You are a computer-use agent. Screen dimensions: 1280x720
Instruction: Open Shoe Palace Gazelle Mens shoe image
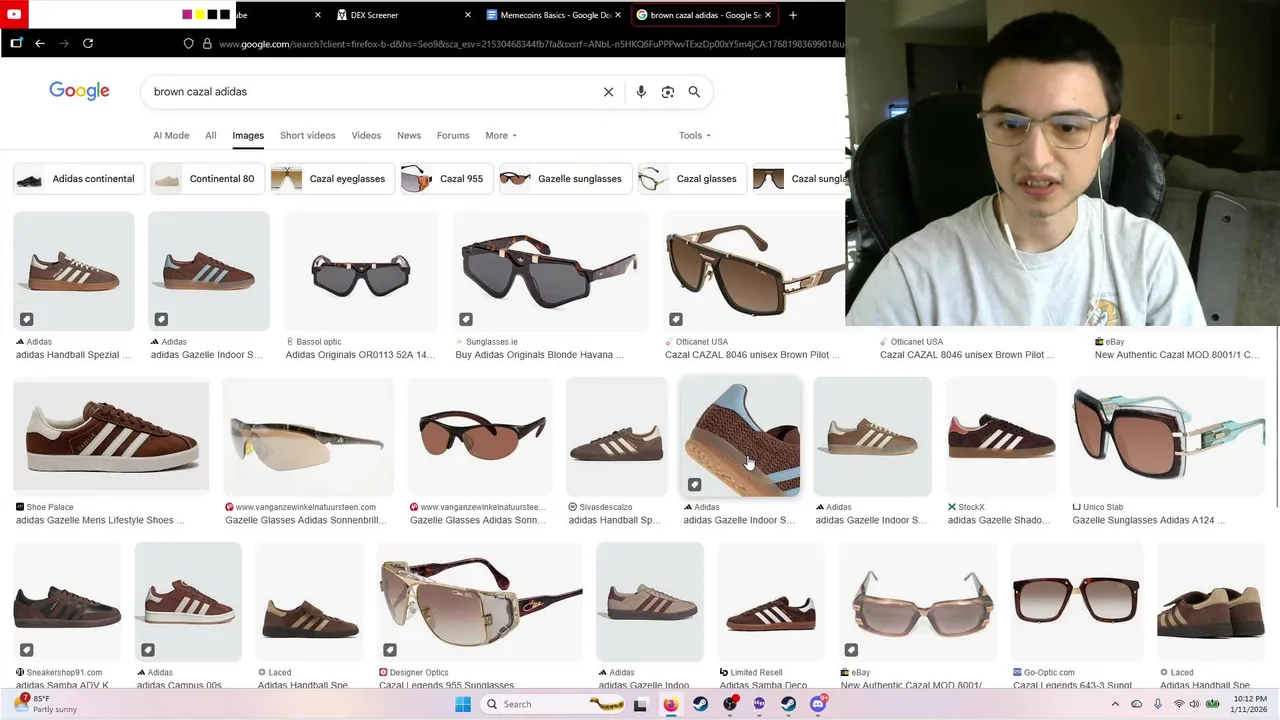111,436
